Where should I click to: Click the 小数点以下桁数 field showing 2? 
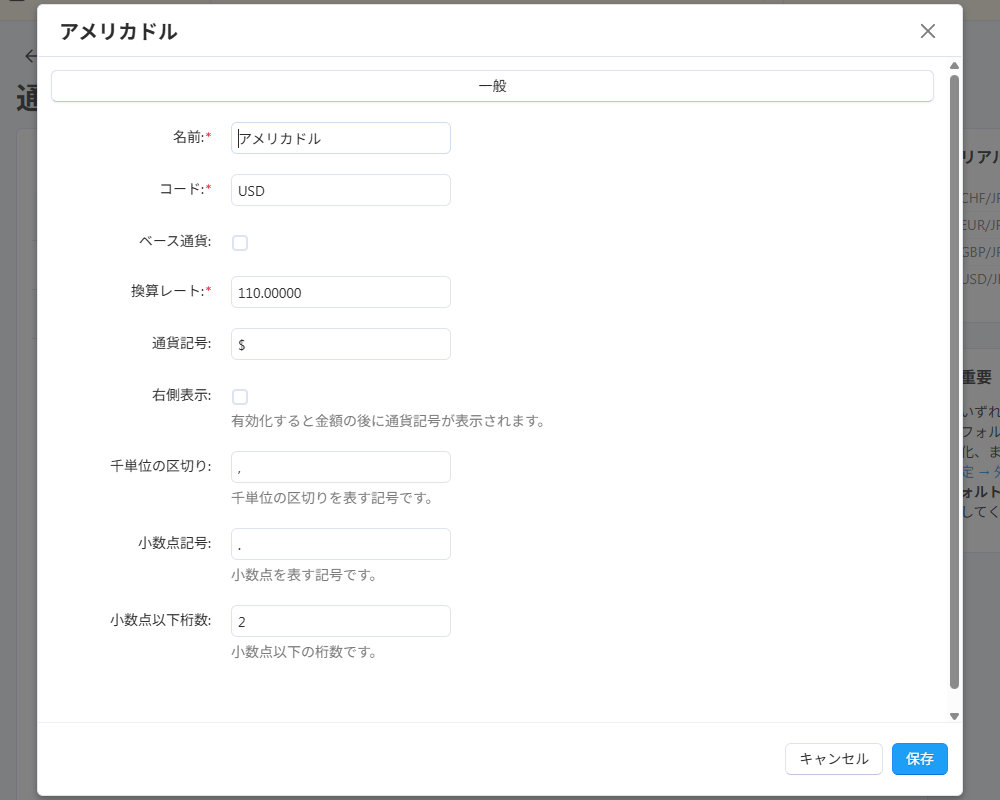click(x=340, y=621)
